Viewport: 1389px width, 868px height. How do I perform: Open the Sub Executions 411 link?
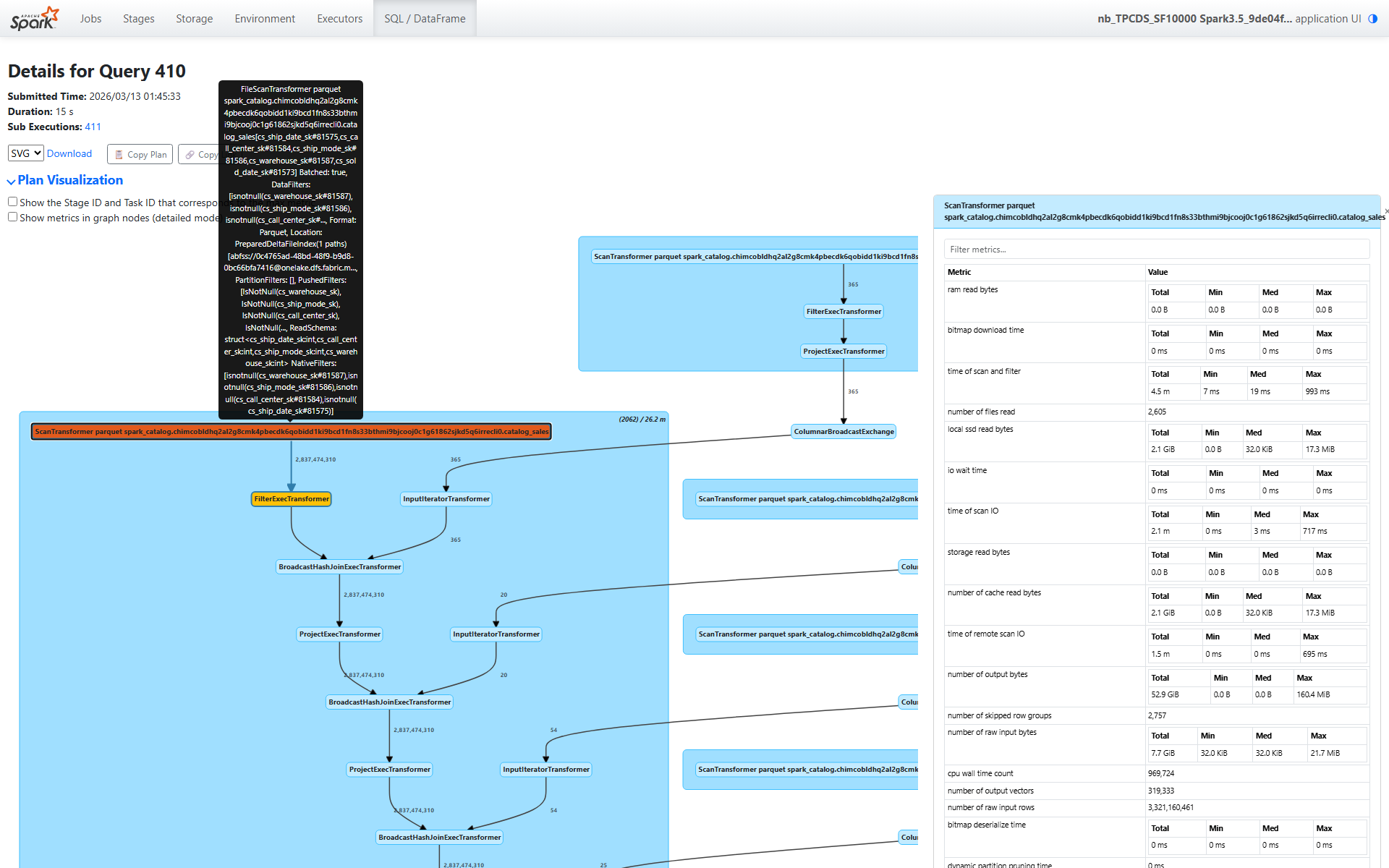(x=93, y=127)
